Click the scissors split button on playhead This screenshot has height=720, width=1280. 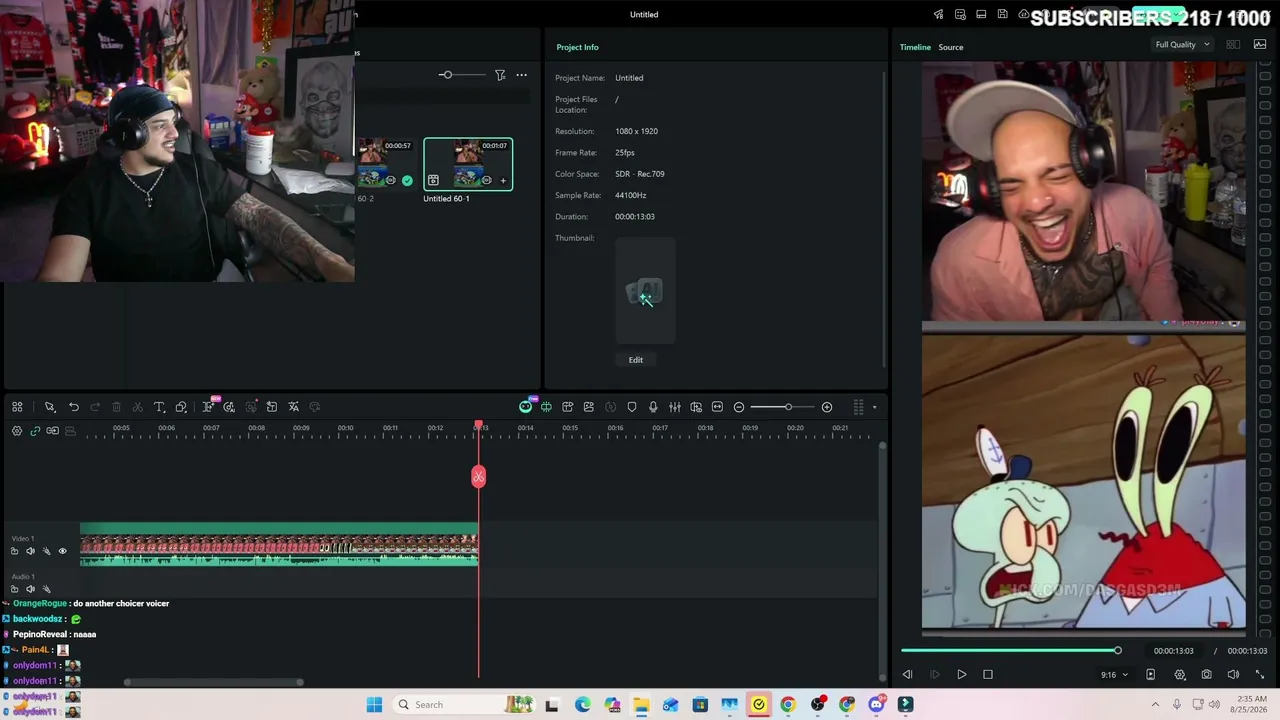coord(479,476)
